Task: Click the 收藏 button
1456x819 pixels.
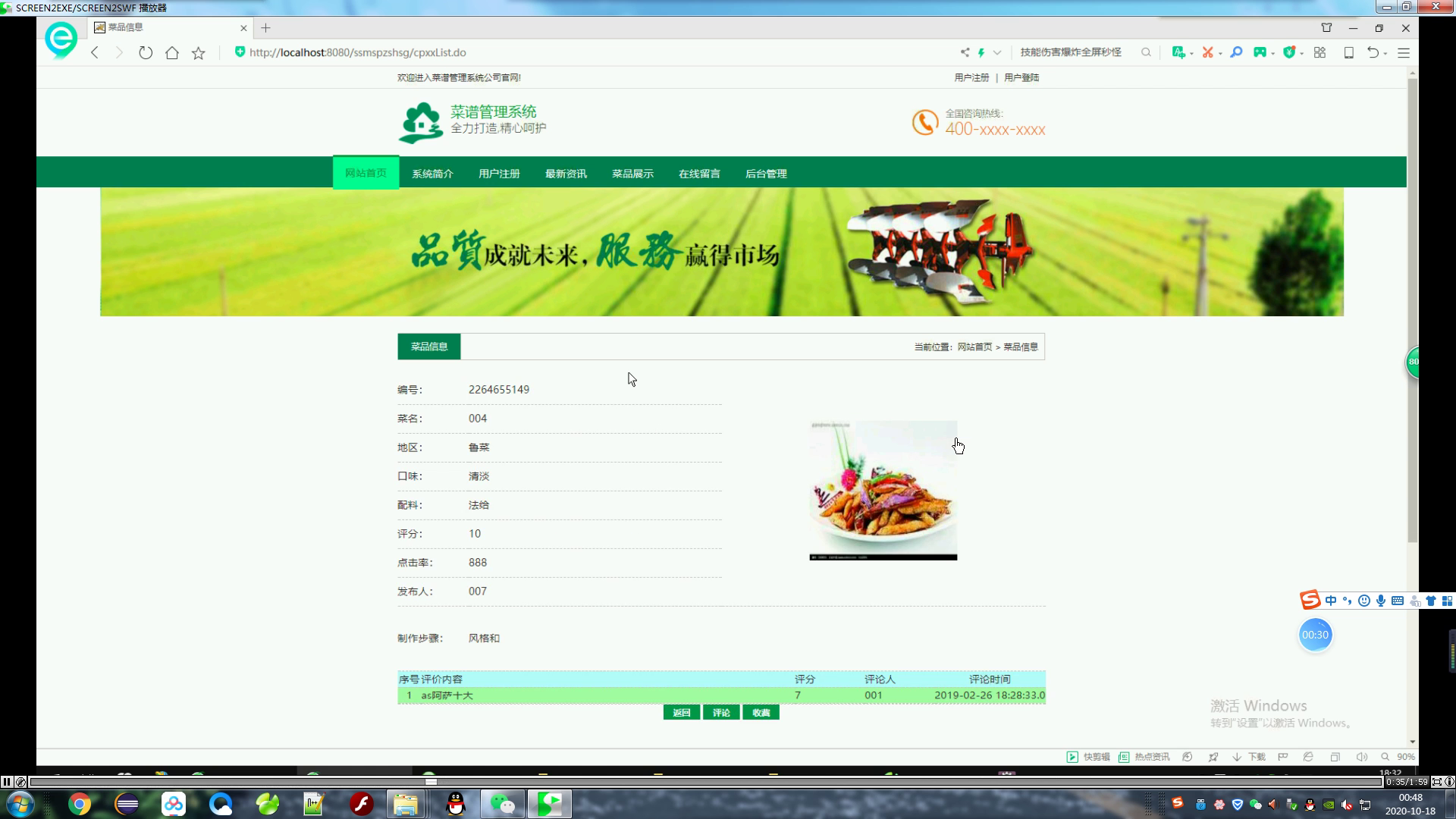Action: coord(761,713)
